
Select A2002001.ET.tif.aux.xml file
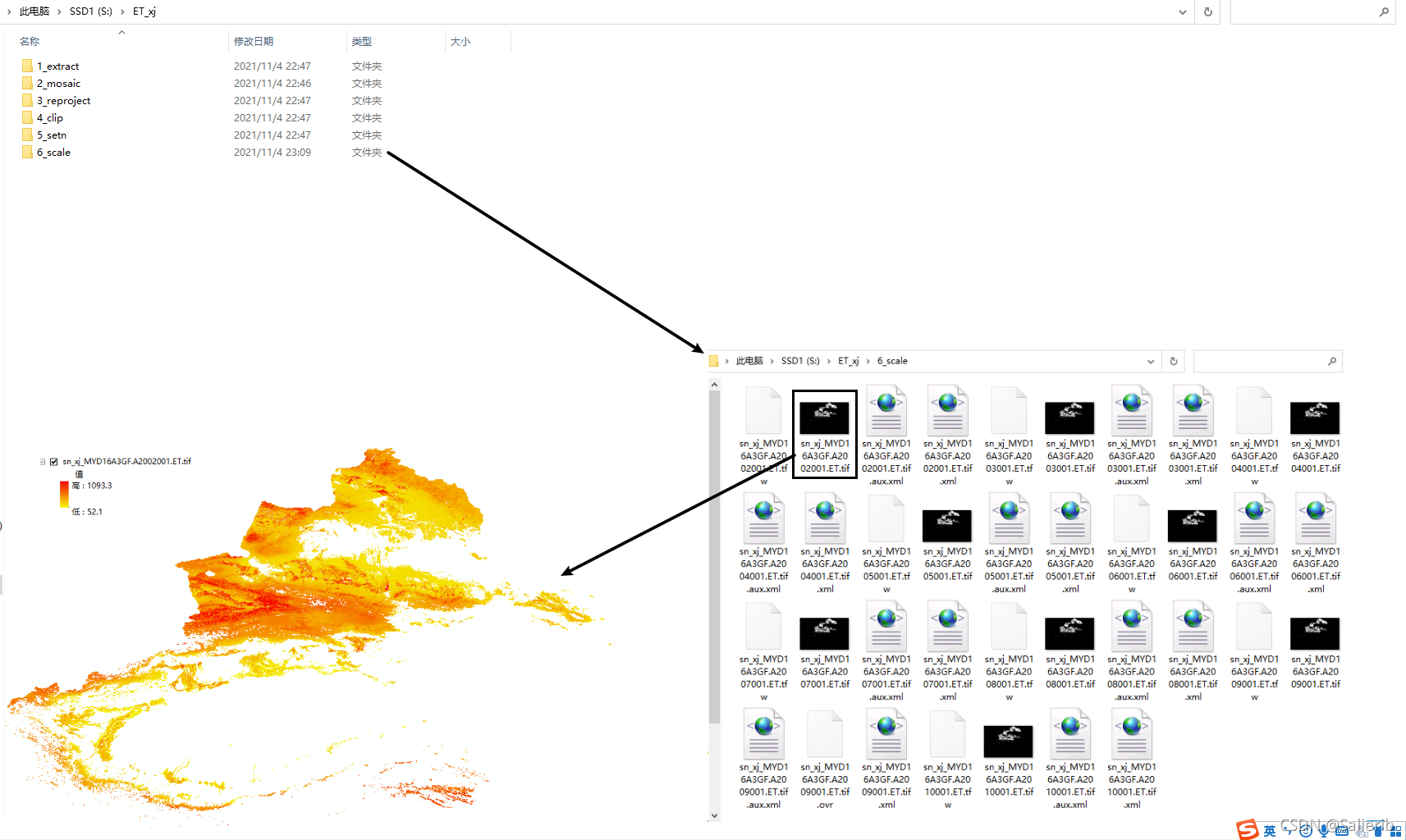[x=886, y=436]
